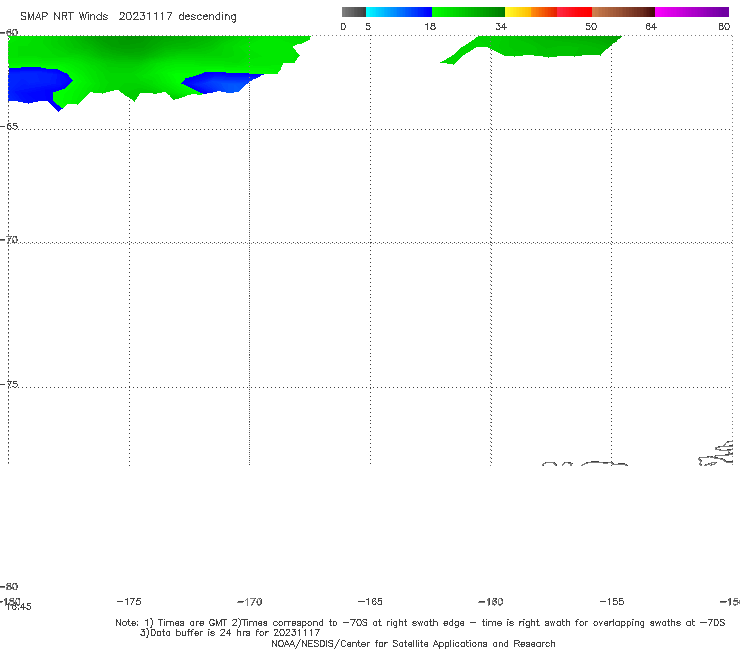
Task: Click the longitude label "-170"
Action: [x=250, y=602]
